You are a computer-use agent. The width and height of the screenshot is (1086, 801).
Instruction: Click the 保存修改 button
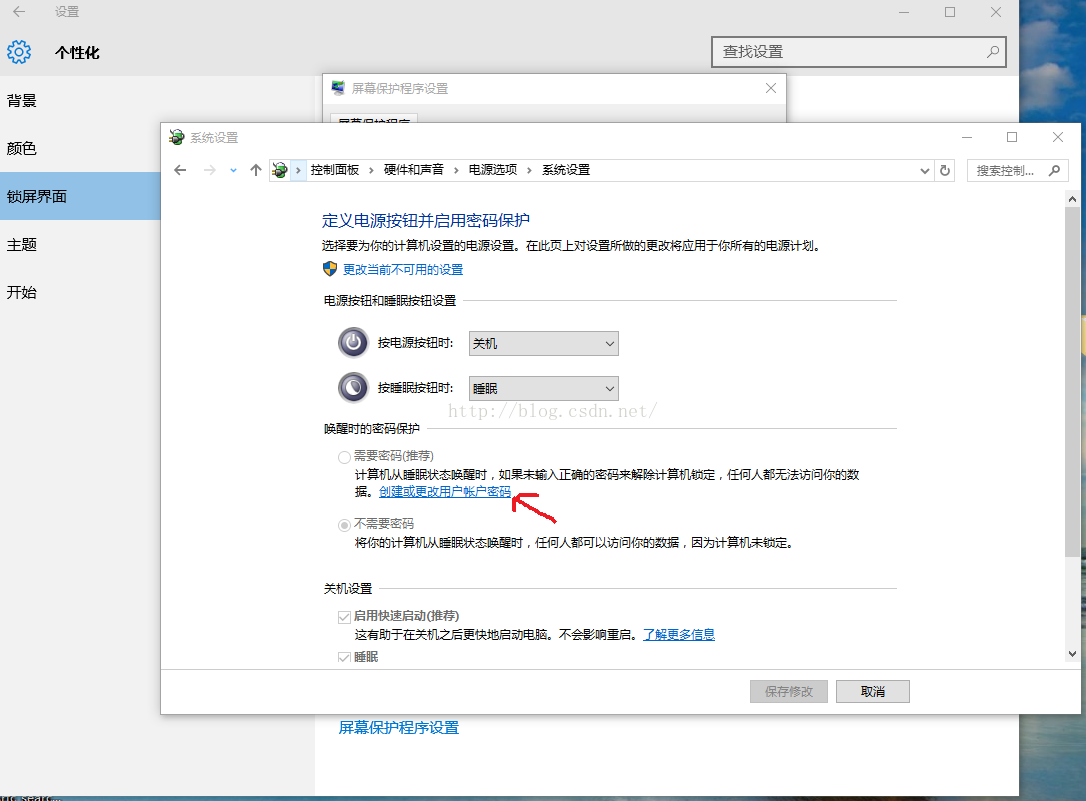(x=789, y=691)
